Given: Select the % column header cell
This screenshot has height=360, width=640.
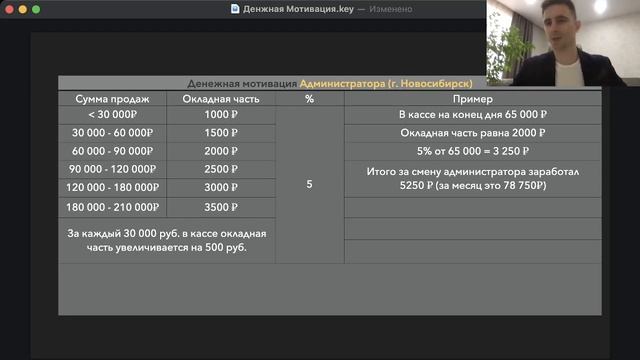Looking at the screenshot, I should [309, 99].
